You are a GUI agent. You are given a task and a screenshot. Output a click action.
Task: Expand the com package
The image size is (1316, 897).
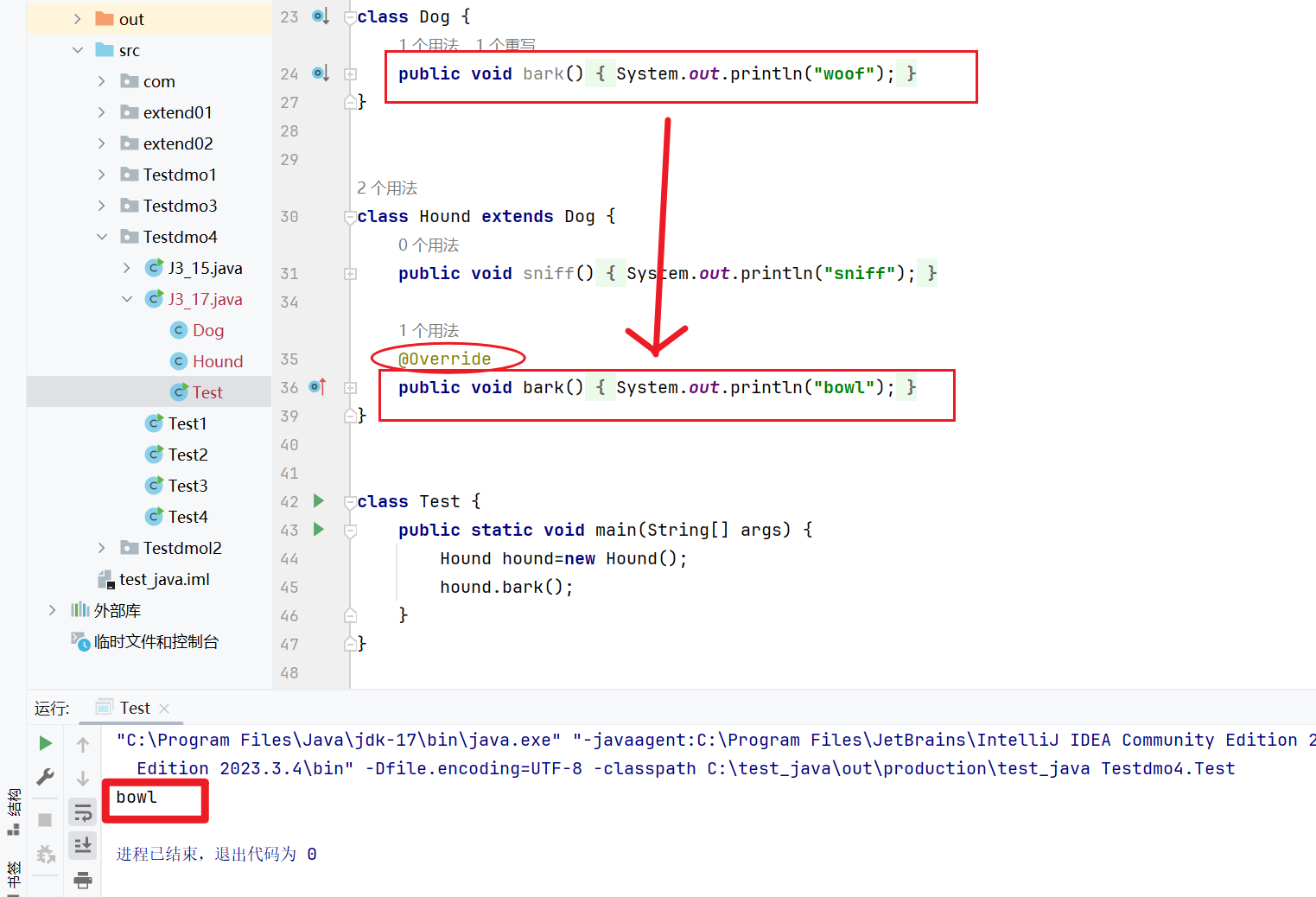tap(102, 81)
